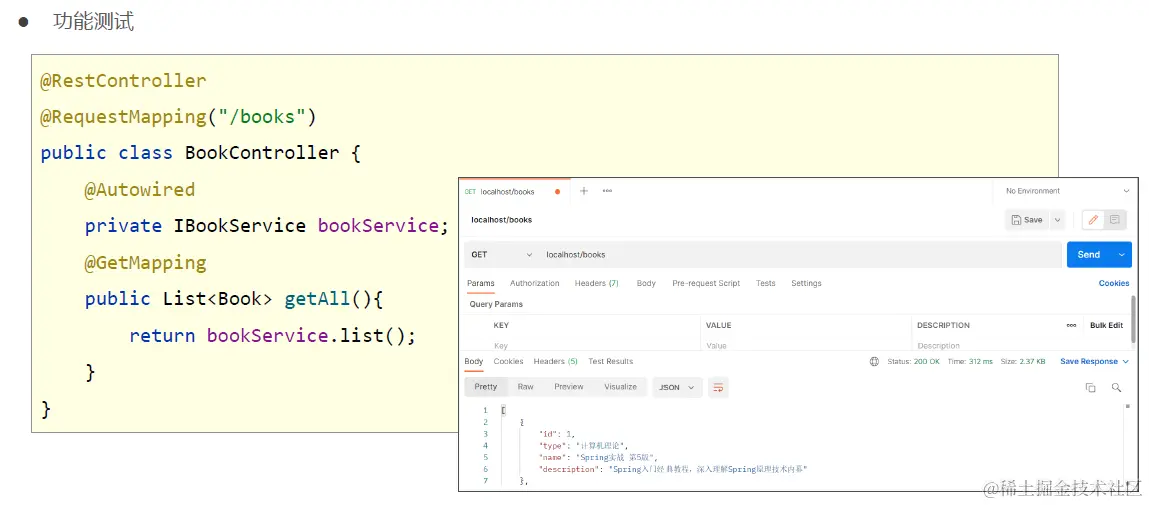Image resolution: width=1149 pixels, height=505 pixels.
Task: Click the network globe icon beside Status
Action: click(x=874, y=361)
